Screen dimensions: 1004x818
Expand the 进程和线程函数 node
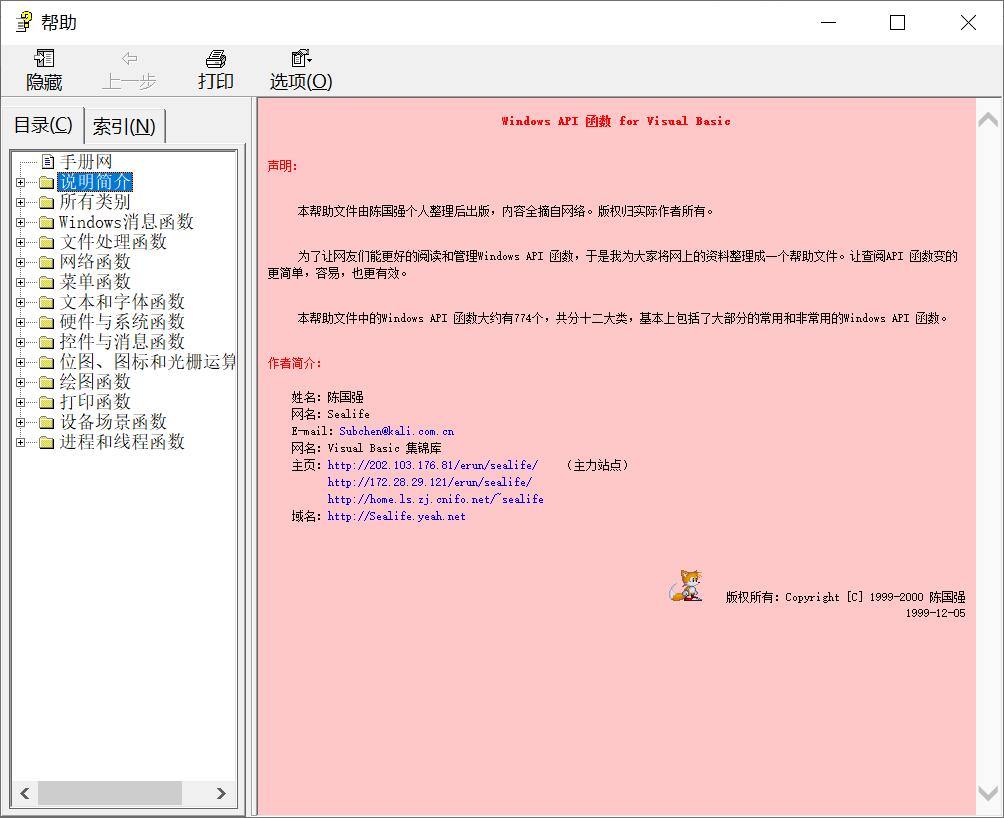click(x=19, y=442)
